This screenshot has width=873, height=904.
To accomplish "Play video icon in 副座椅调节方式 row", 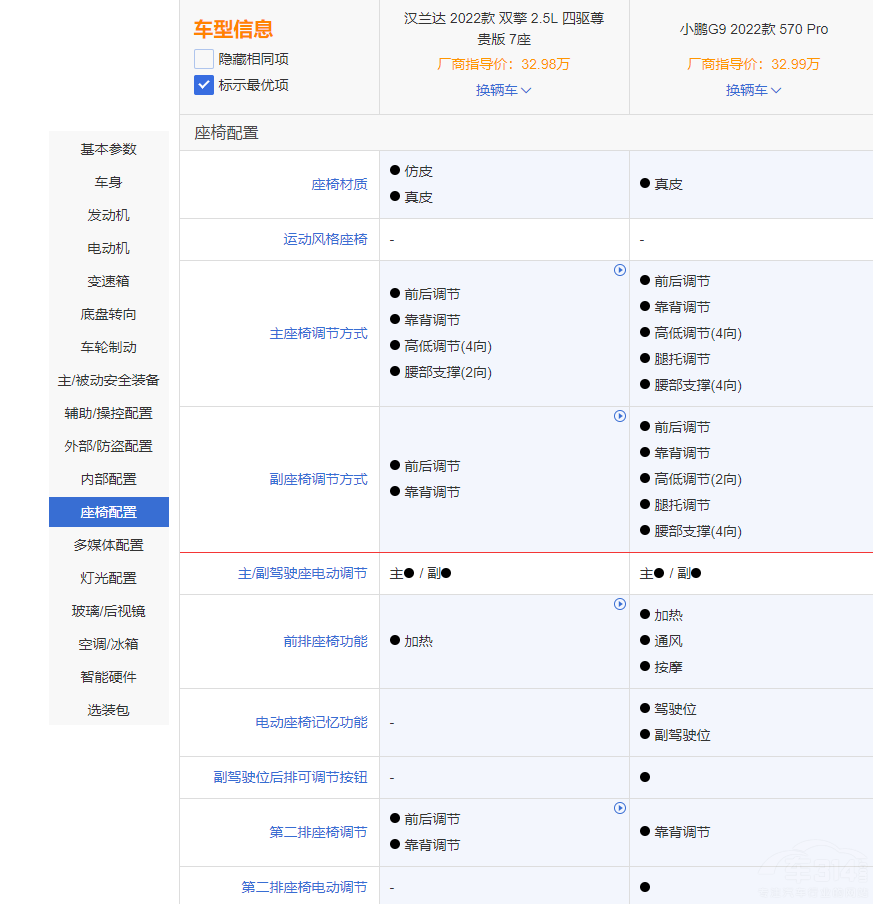I will [x=620, y=416].
